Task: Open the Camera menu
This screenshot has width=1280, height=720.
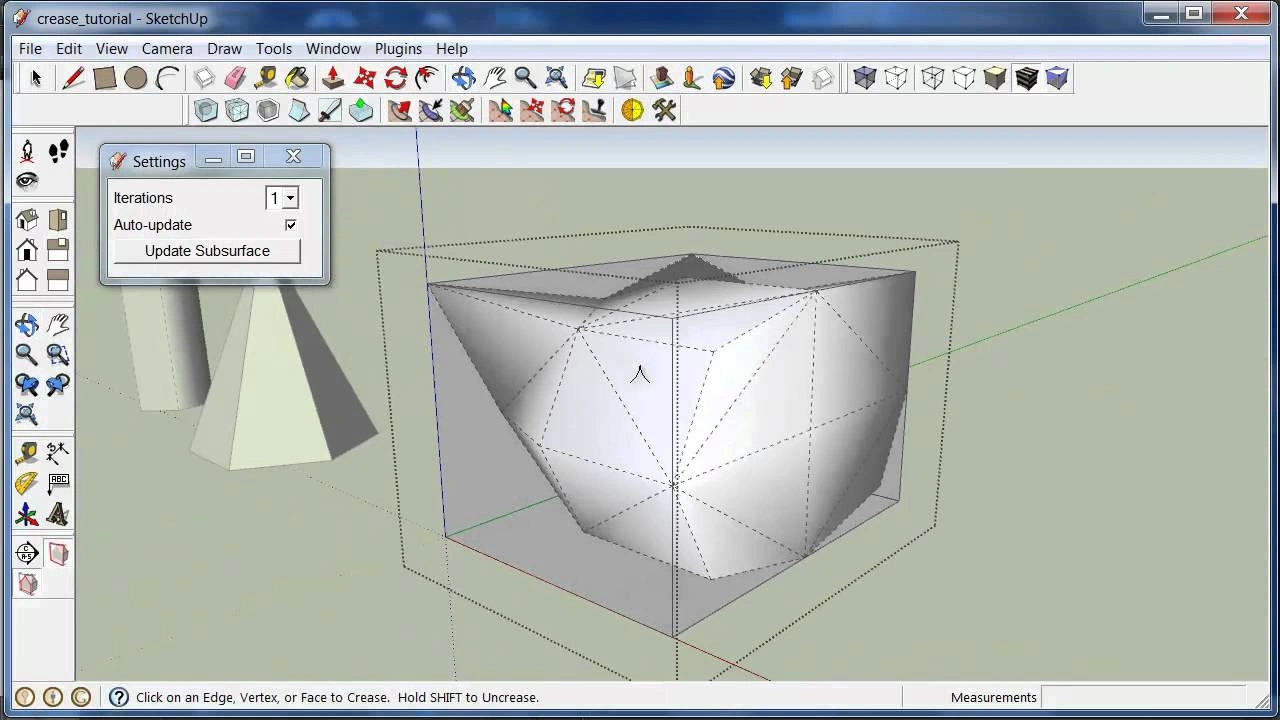Action: 167,48
